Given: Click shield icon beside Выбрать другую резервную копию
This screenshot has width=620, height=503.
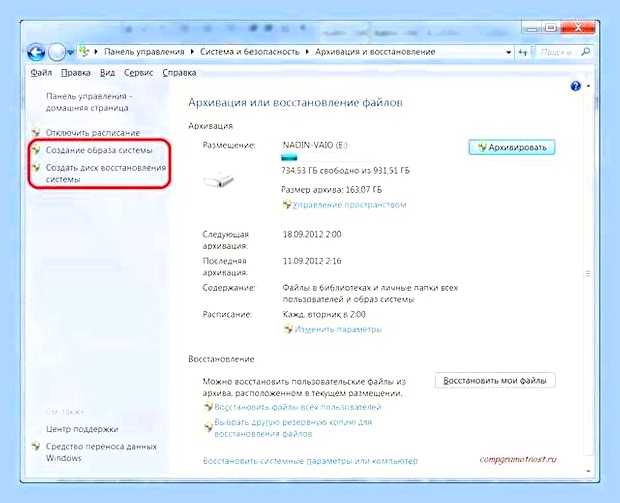Looking at the screenshot, I should [x=208, y=427].
